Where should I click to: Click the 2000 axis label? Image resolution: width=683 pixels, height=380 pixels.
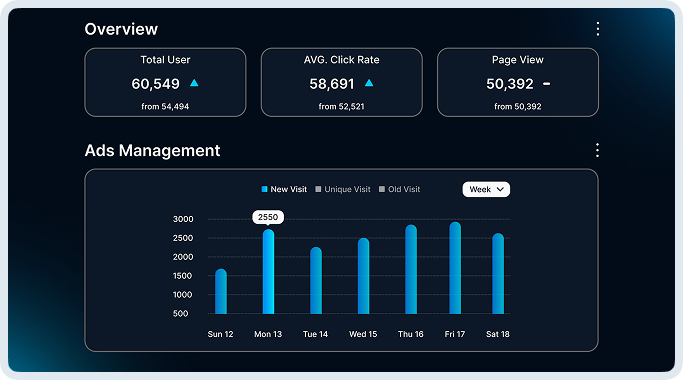click(x=183, y=257)
